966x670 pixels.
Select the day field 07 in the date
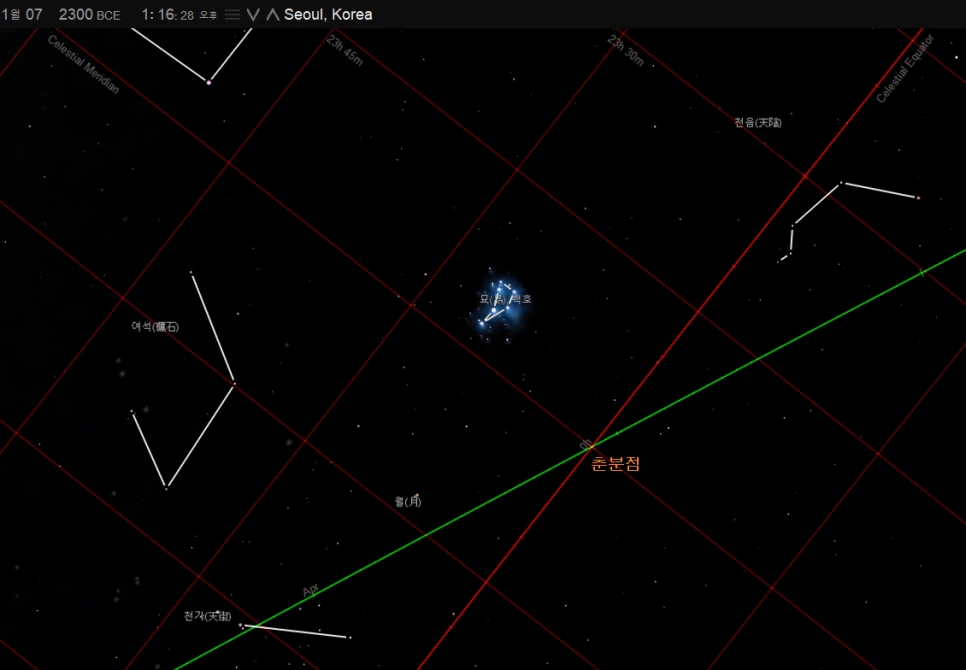click(33, 15)
